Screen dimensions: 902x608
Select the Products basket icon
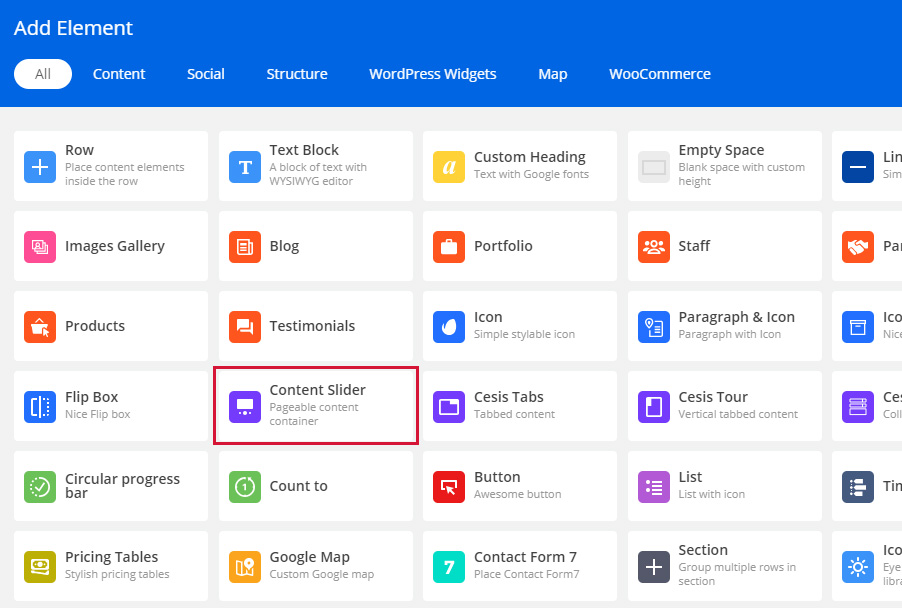pos(40,326)
